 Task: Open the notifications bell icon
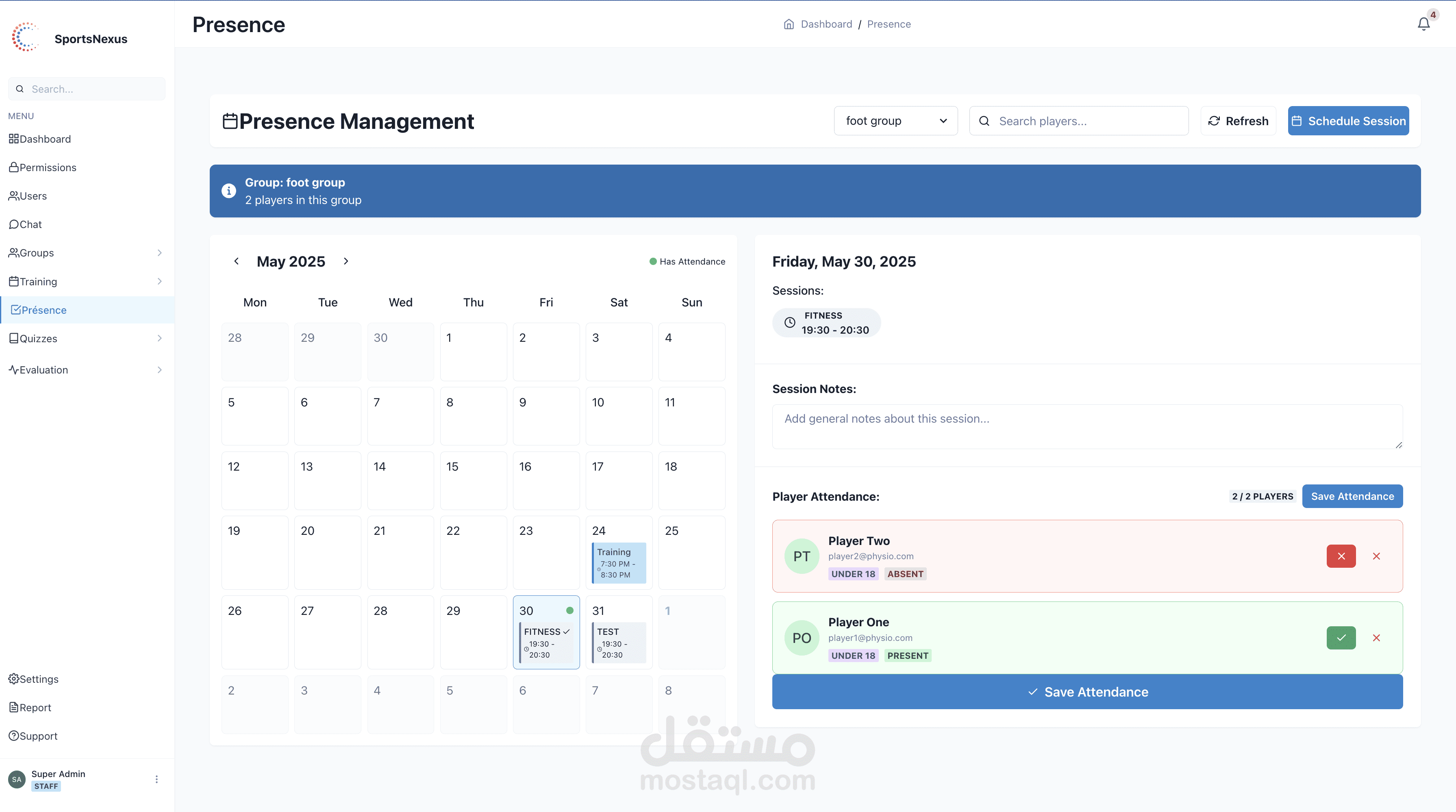point(1423,24)
